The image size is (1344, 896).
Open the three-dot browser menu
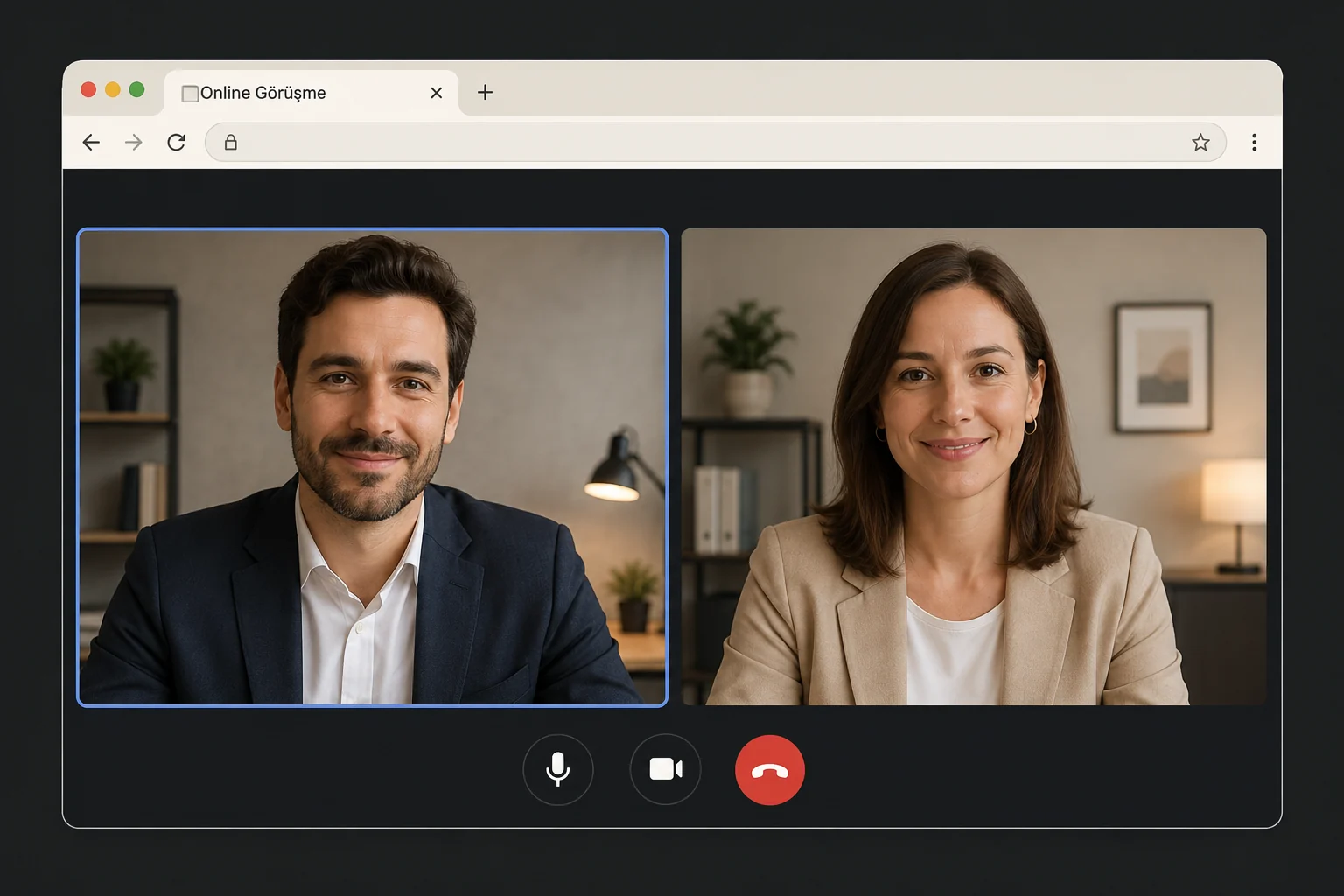1254,142
